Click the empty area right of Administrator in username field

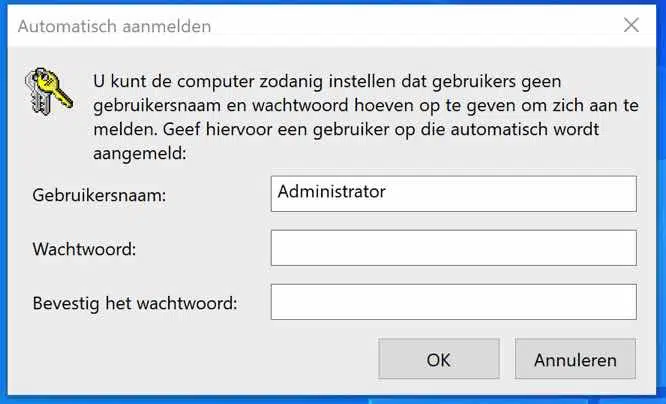click(510, 194)
